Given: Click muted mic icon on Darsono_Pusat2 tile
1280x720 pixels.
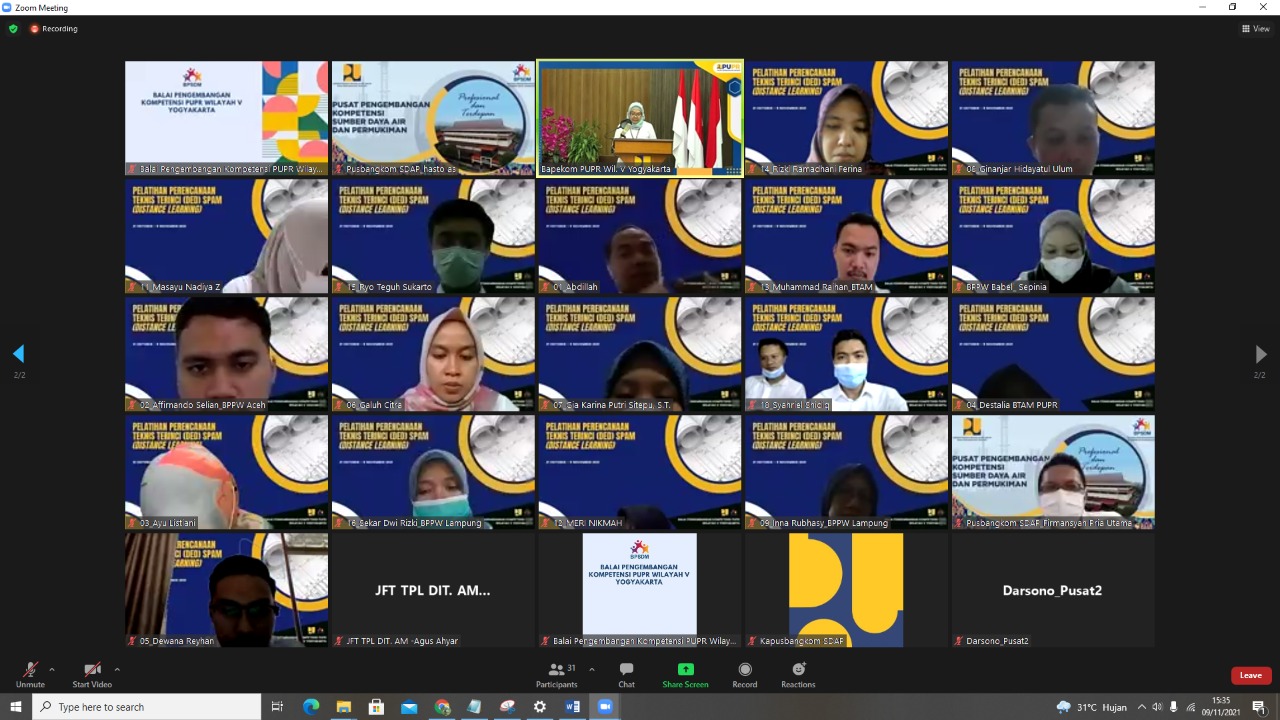Looking at the screenshot, I should (x=959, y=641).
